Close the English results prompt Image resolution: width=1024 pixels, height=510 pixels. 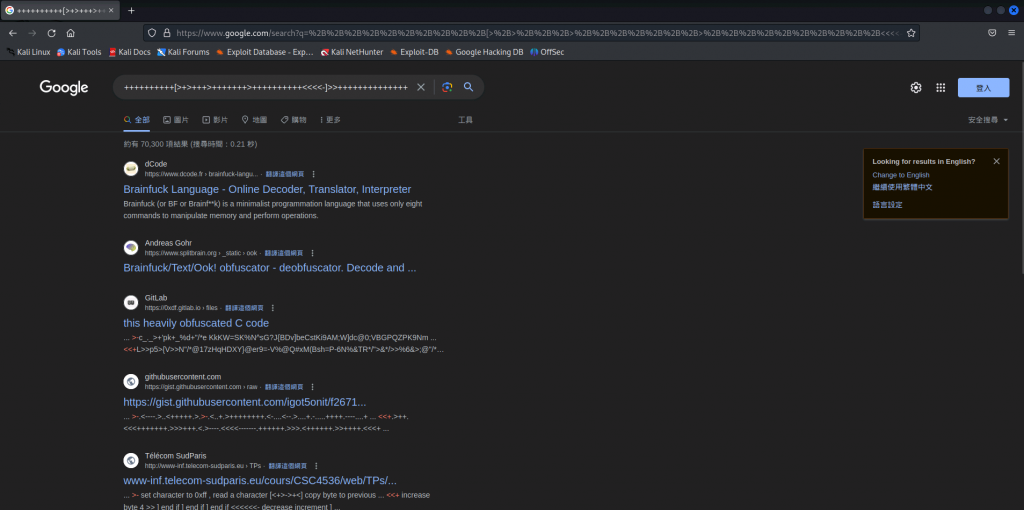996,161
